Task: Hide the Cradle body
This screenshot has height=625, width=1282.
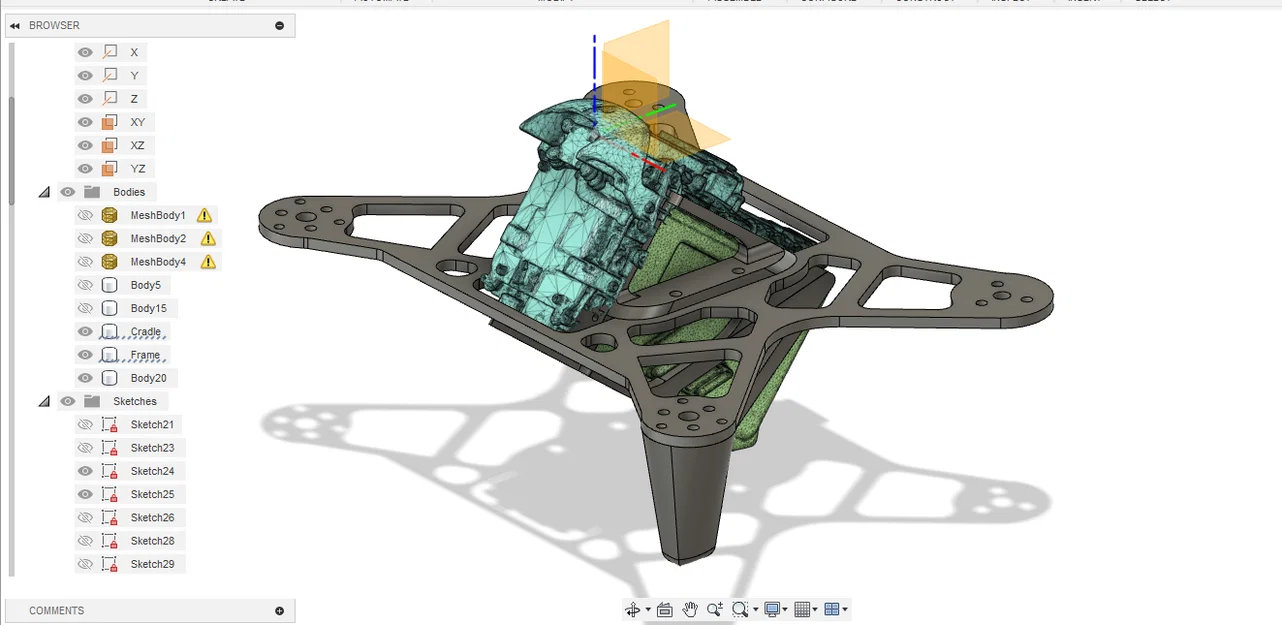Action: [x=85, y=331]
